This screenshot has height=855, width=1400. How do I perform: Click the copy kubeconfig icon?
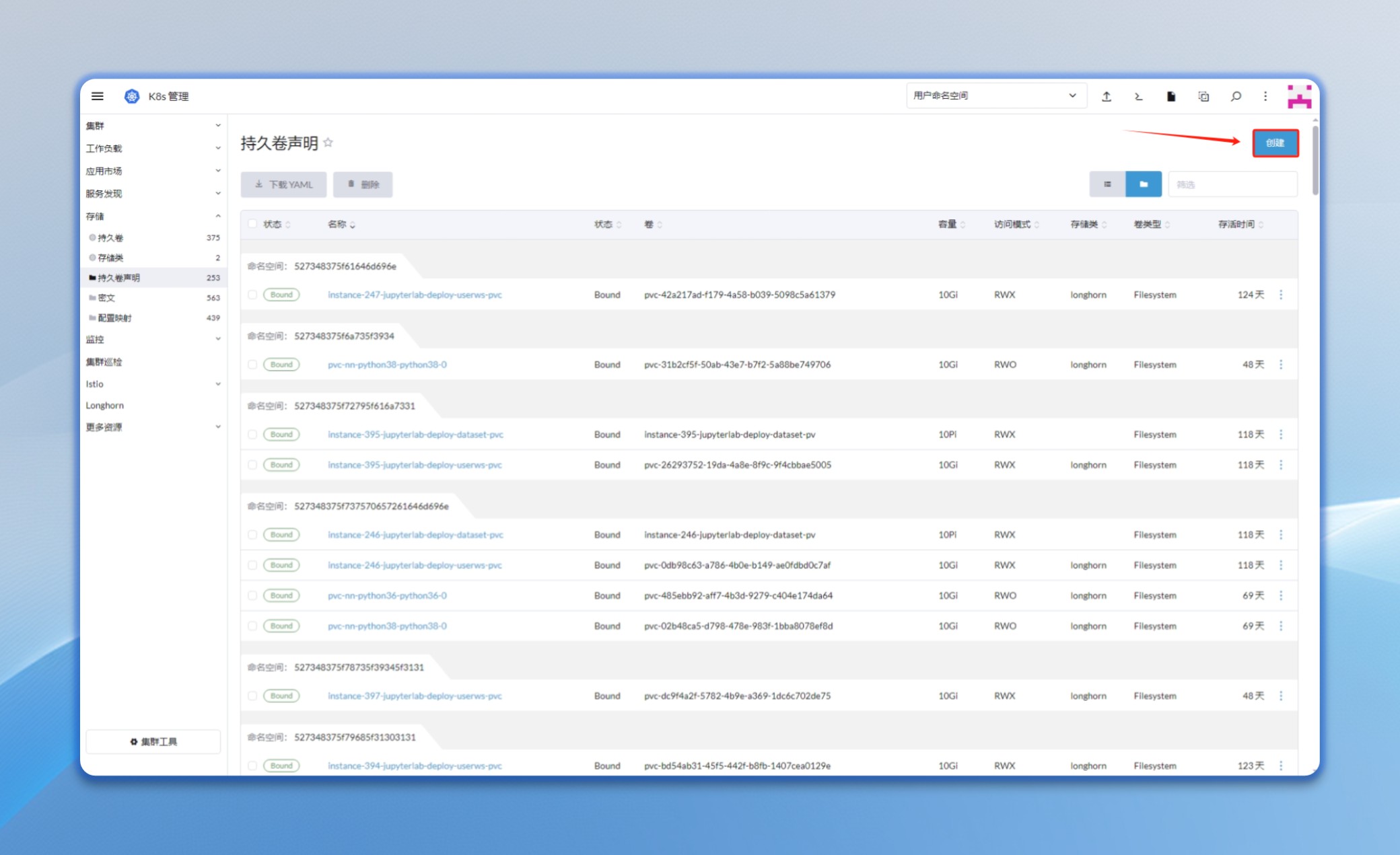pyautogui.click(x=1203, y=96)
